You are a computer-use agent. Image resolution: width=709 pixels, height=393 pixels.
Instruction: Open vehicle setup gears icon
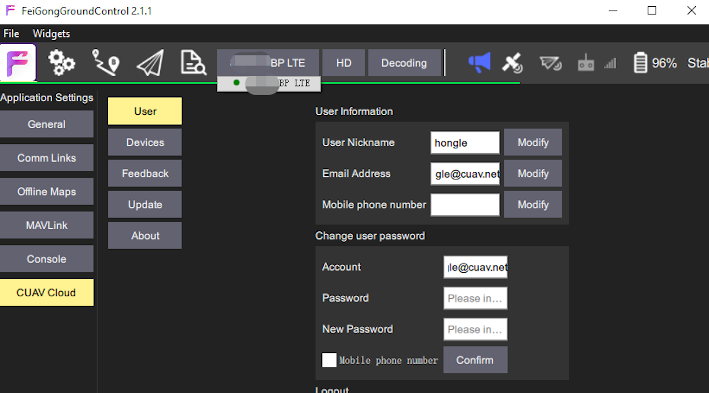pyautogui.click(x=61, y=62)
